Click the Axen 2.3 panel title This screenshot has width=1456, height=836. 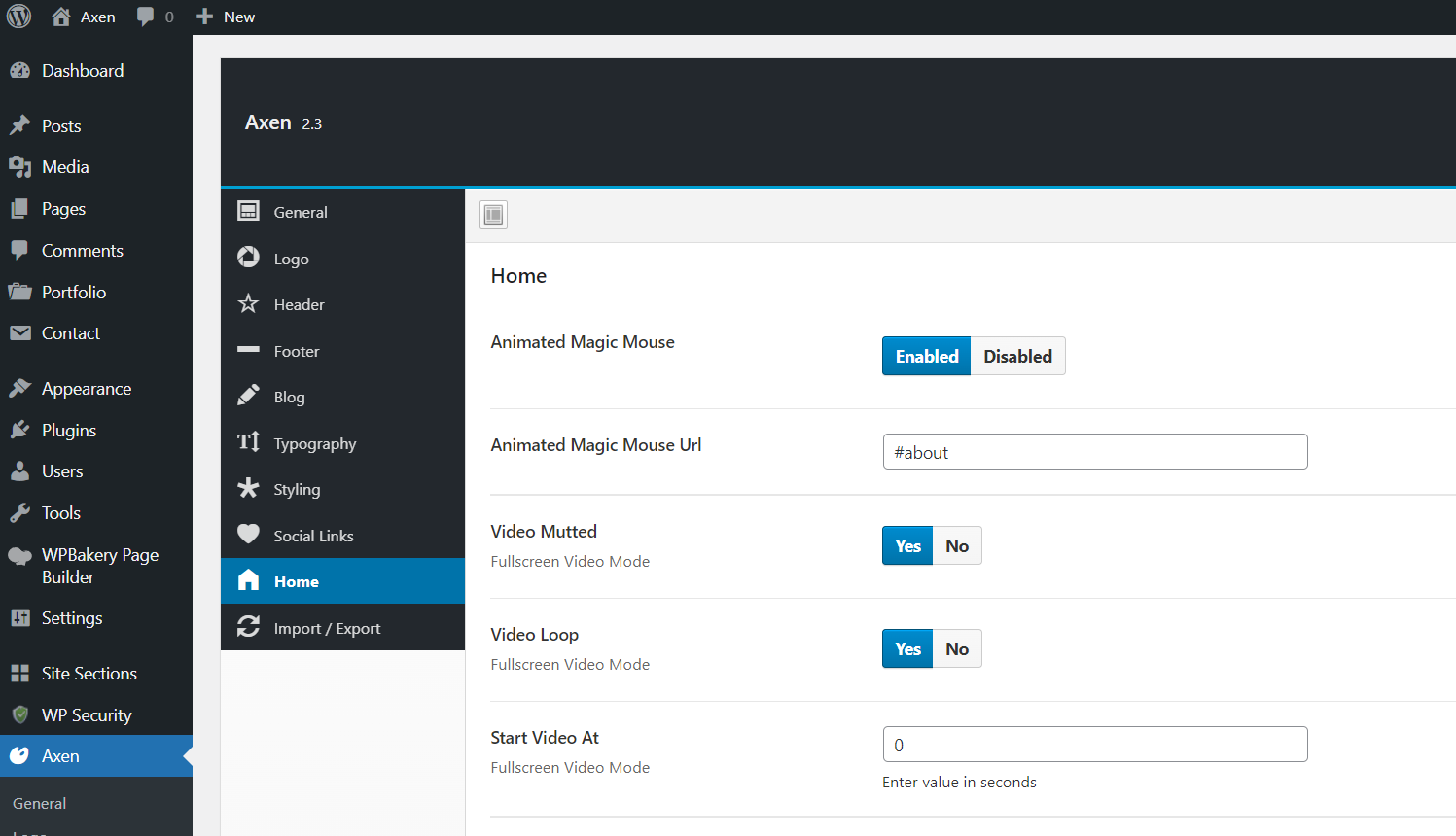[283, 122]
